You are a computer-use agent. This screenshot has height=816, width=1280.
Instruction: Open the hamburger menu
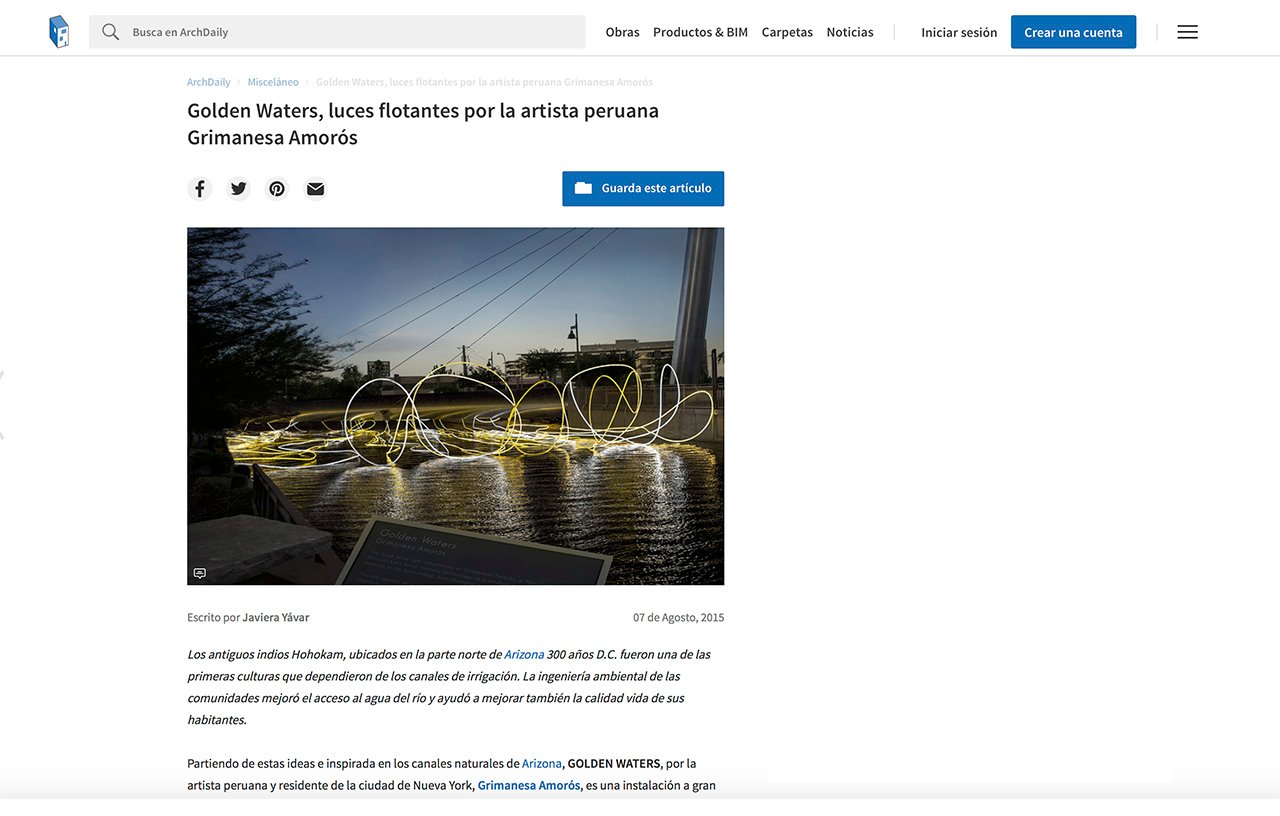click(1187, 32)
